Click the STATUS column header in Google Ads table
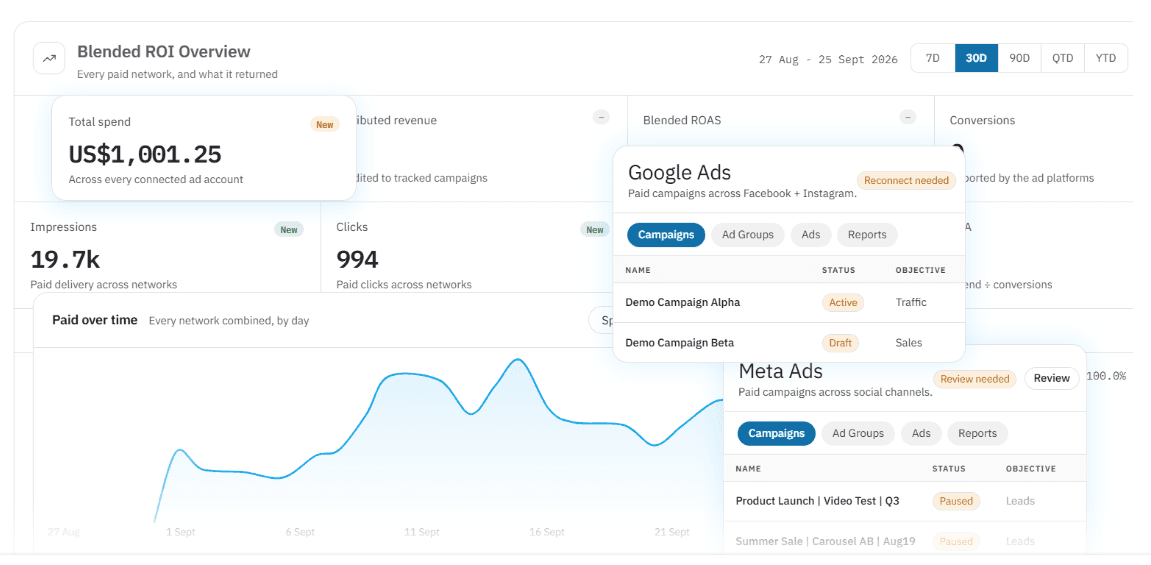The width and height of the screenshot is (1151, 565). (838, 270)
